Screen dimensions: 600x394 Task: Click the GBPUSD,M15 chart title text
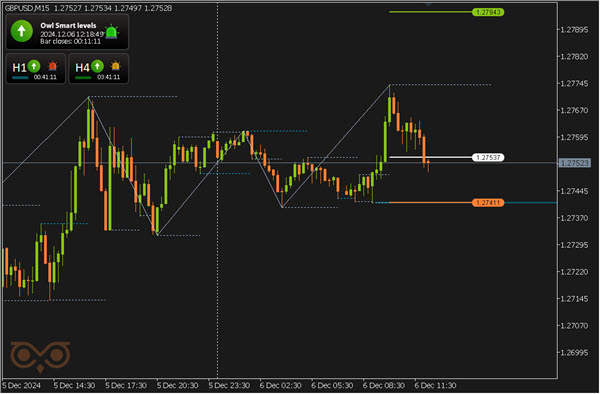click(x=27, y=8)
